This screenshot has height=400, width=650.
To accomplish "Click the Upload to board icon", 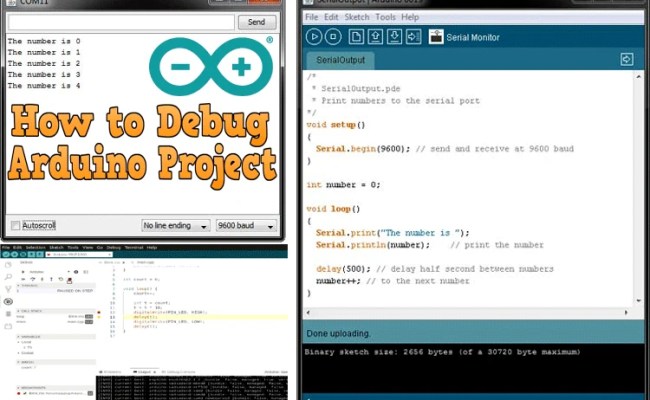I will pos(413,37).
